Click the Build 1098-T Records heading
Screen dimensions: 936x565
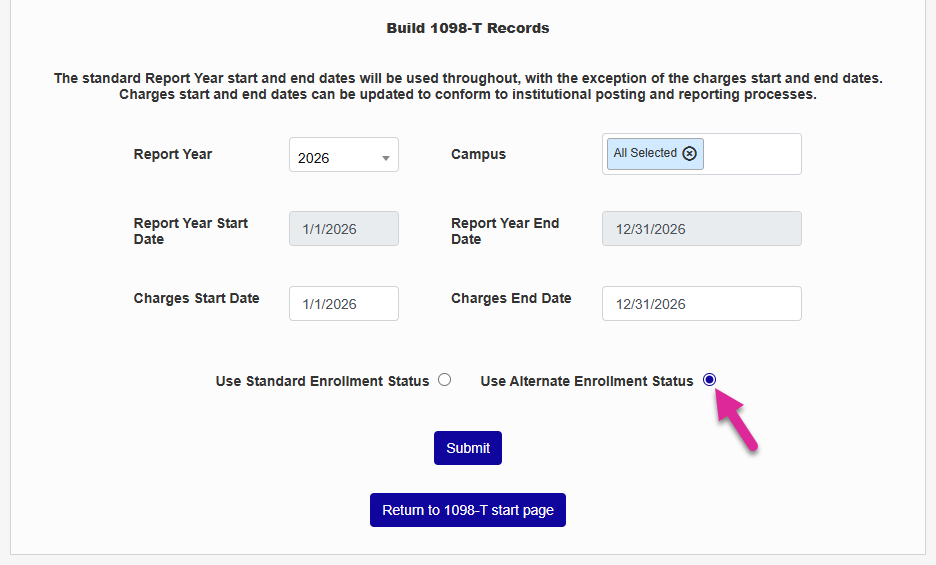tap(468, 28)
